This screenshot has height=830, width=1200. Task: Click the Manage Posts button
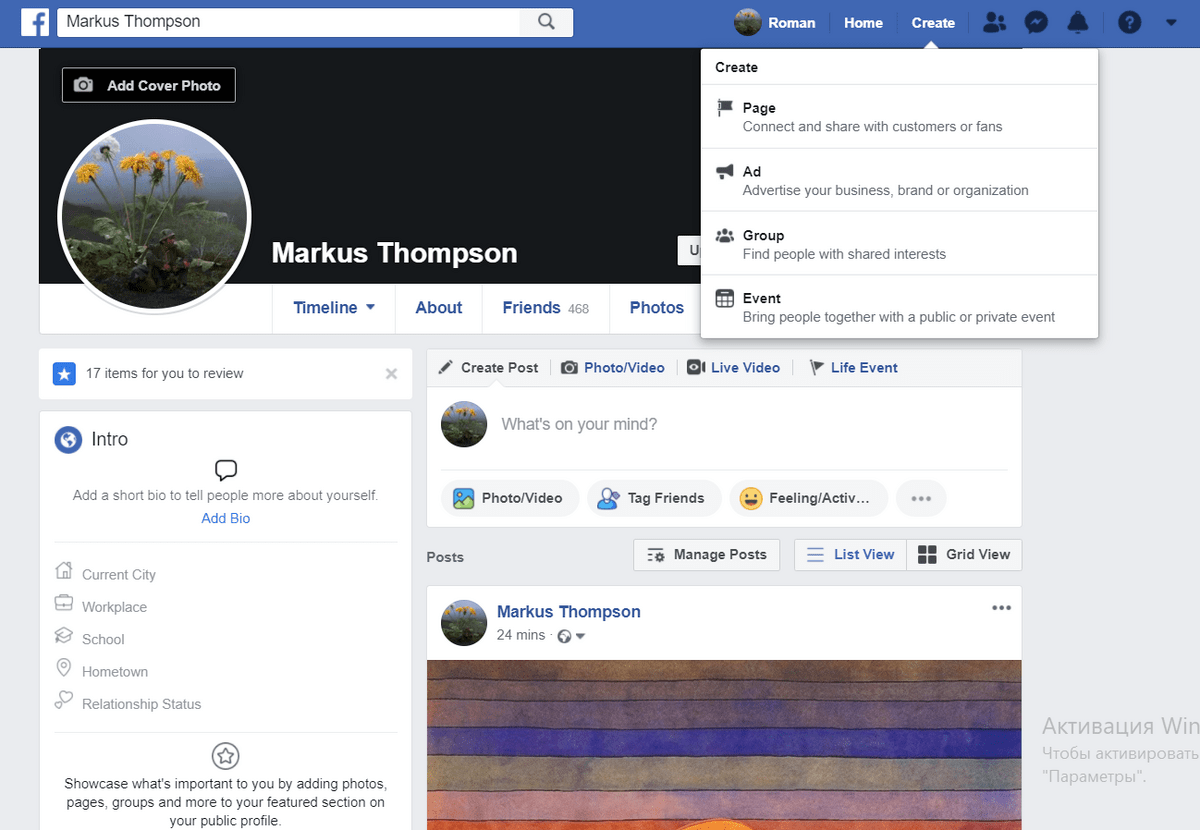706,555
